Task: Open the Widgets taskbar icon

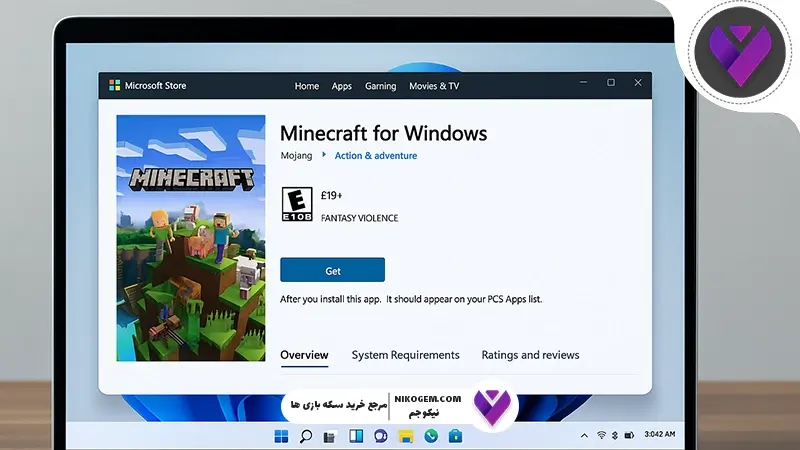Action: point(356,436)
